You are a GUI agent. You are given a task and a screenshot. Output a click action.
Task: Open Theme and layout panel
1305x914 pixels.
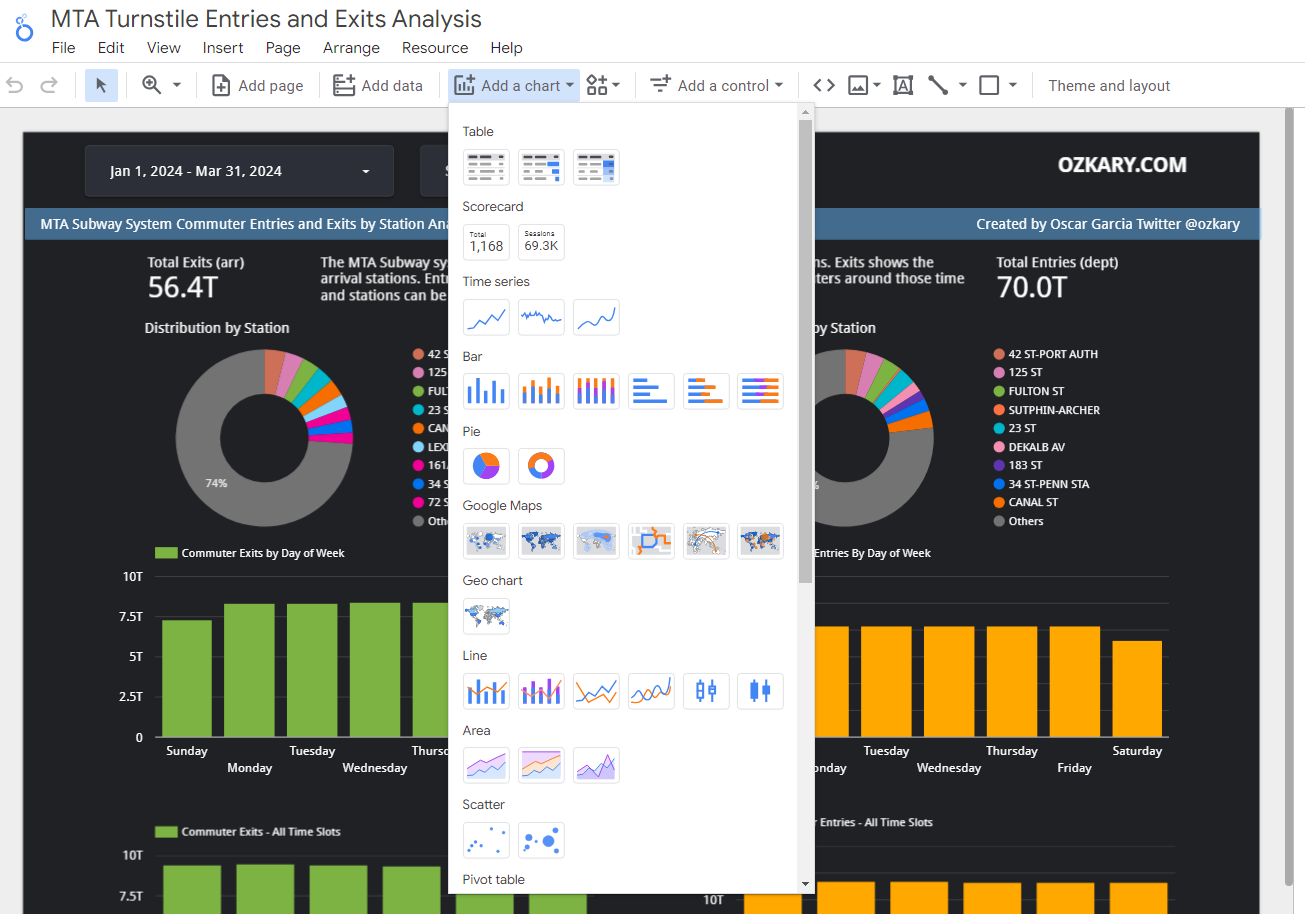(x=1109, y=86)
